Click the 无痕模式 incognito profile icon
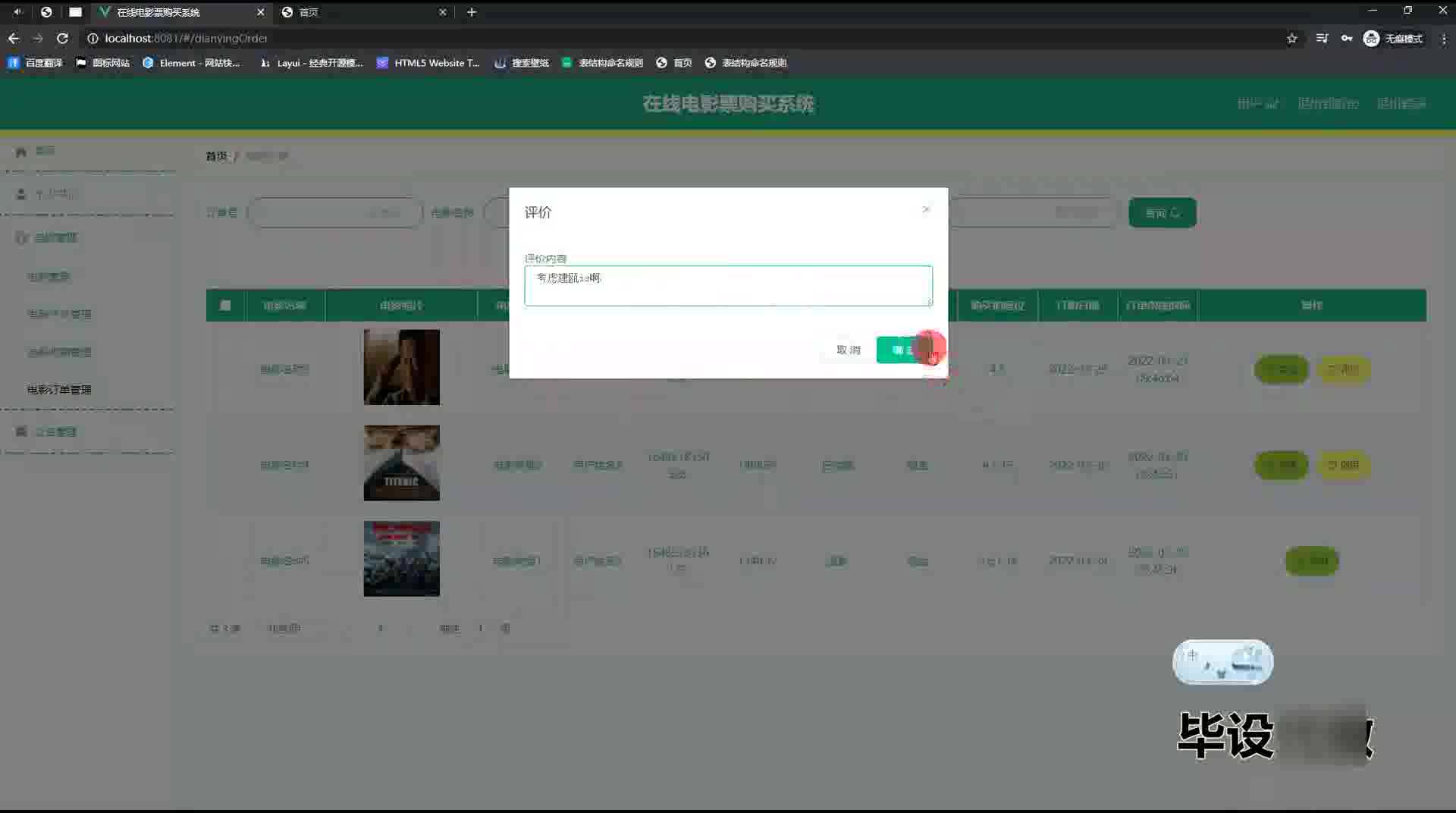The image size is (1456, 813). (1393, 38)
